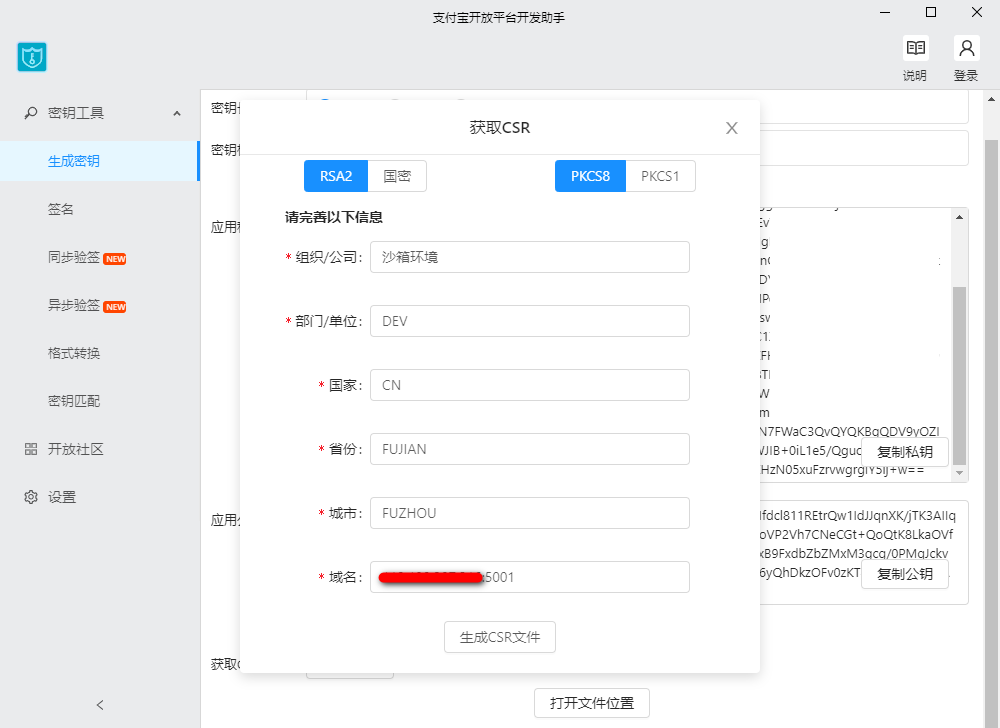Click the 省份 input field
Viewport: 1000px width, 728px height.
(530, 449)
